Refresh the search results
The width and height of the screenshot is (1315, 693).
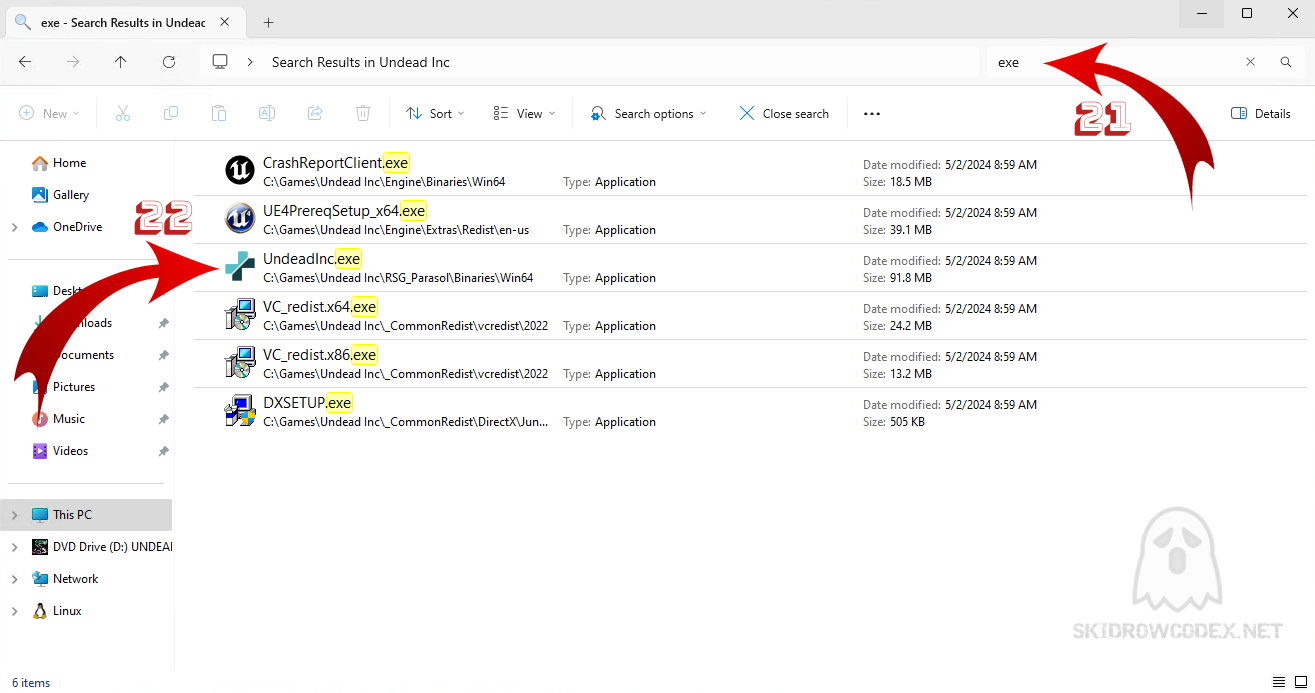[x=169, y=62]
